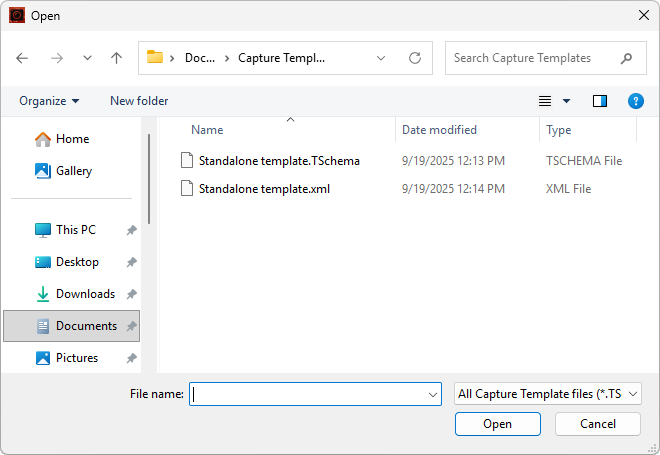Change the view layout icon
Screen dimensions: 660x455
545,101
